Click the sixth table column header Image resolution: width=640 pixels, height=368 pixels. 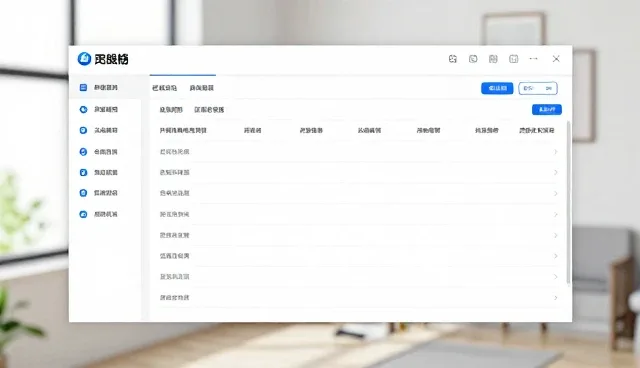[487, 131]
